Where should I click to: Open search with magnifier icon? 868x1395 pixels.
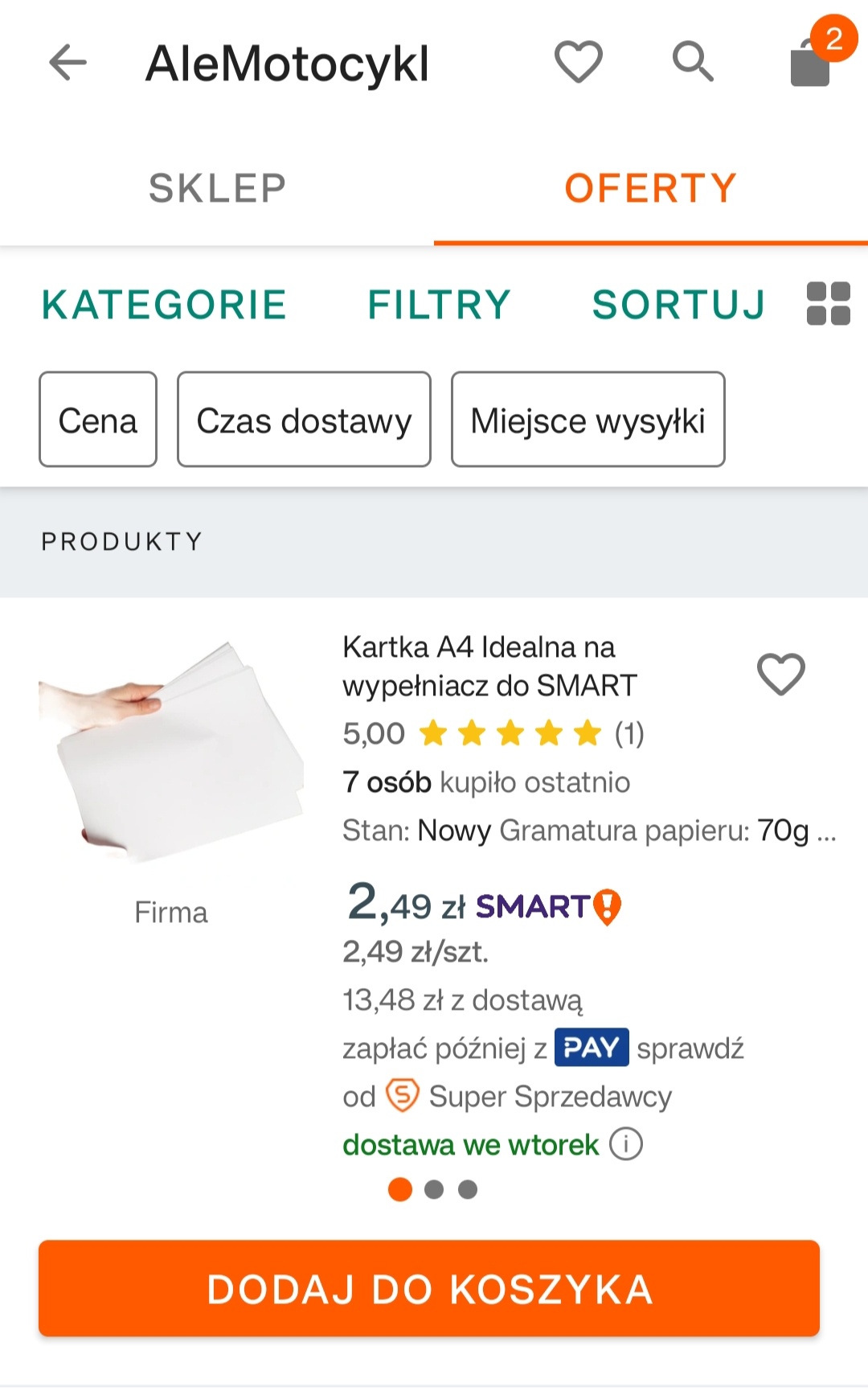coord(692,62)
